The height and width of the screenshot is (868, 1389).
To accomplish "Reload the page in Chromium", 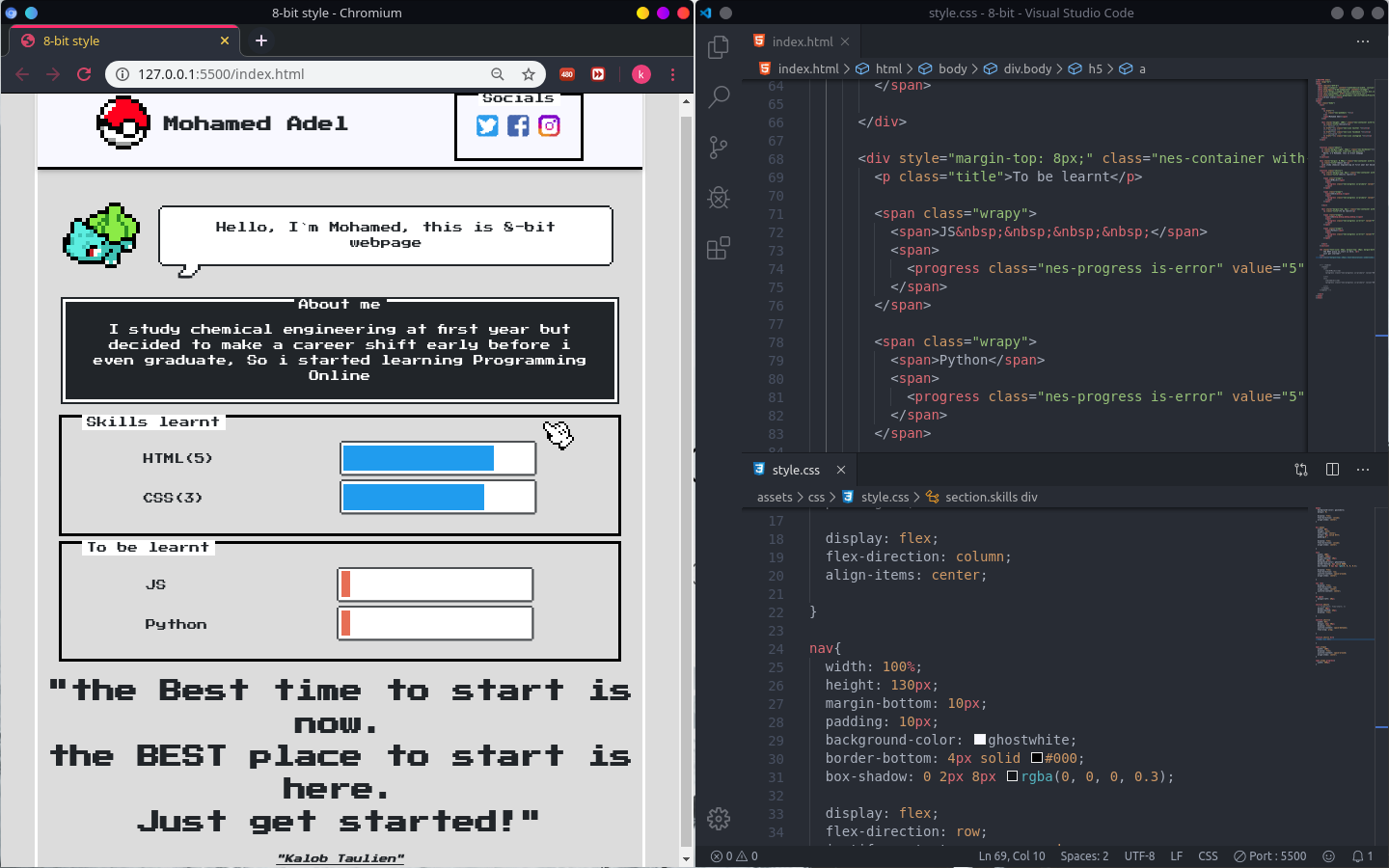I will 84,74.
